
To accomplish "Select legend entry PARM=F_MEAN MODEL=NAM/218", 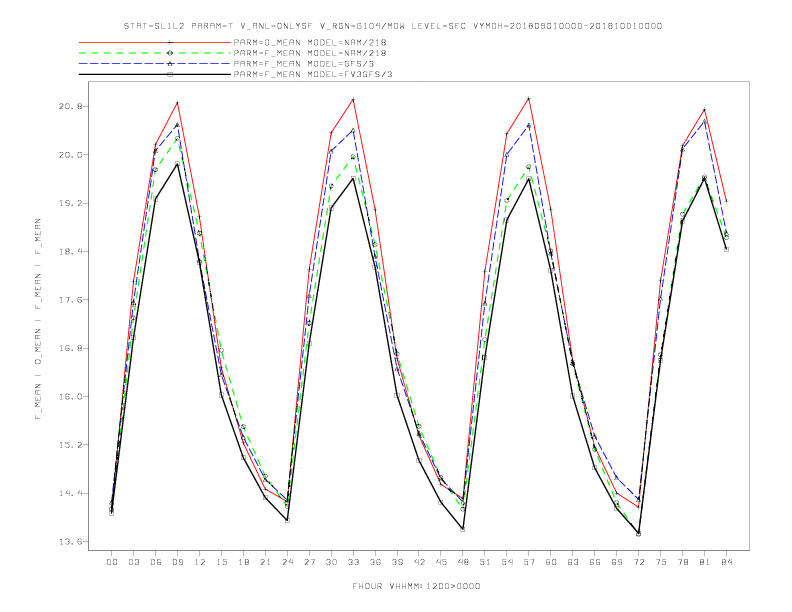I will (x=310, y=53).
